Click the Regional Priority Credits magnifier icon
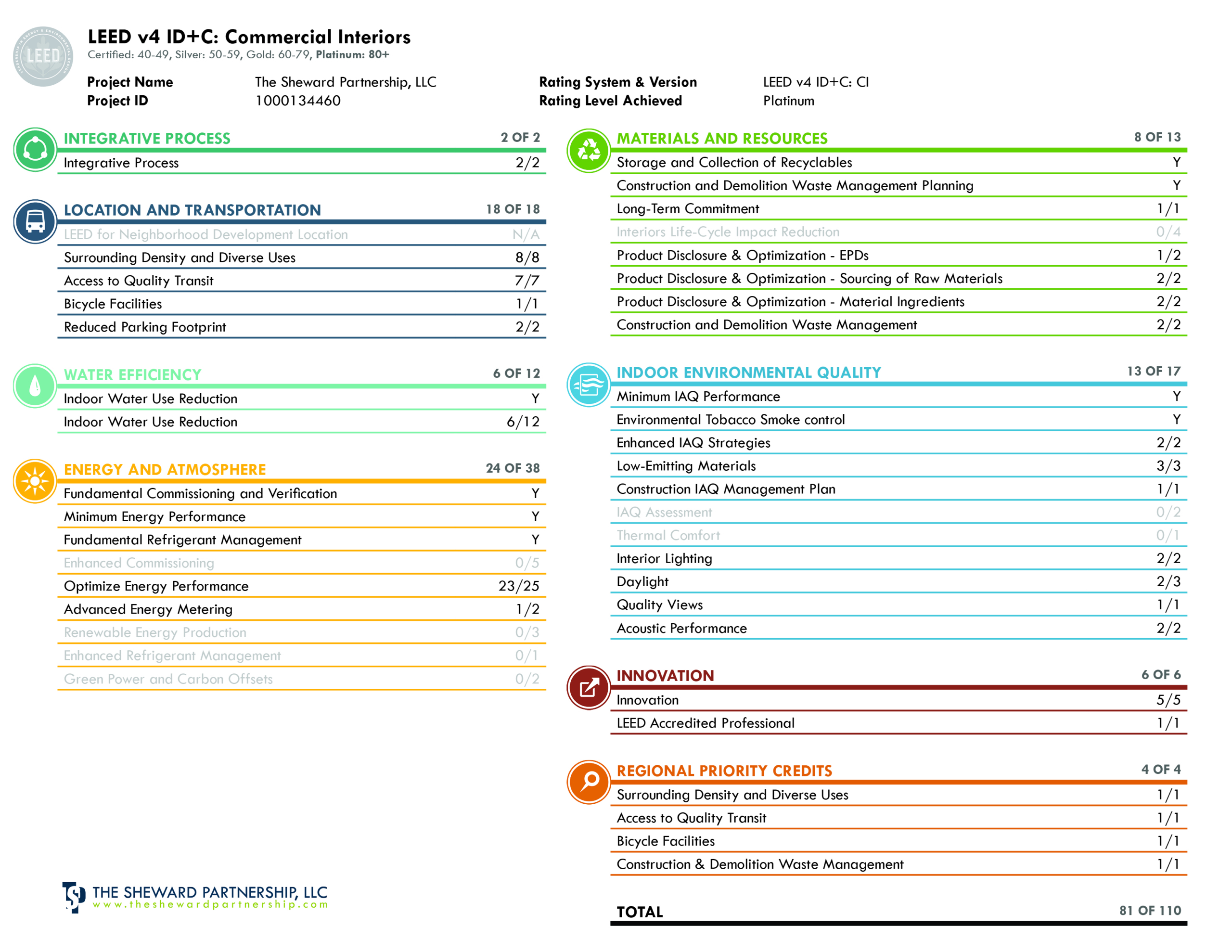Image resolution: width=1232 pixels, height=952 pixels. point(589,782)
